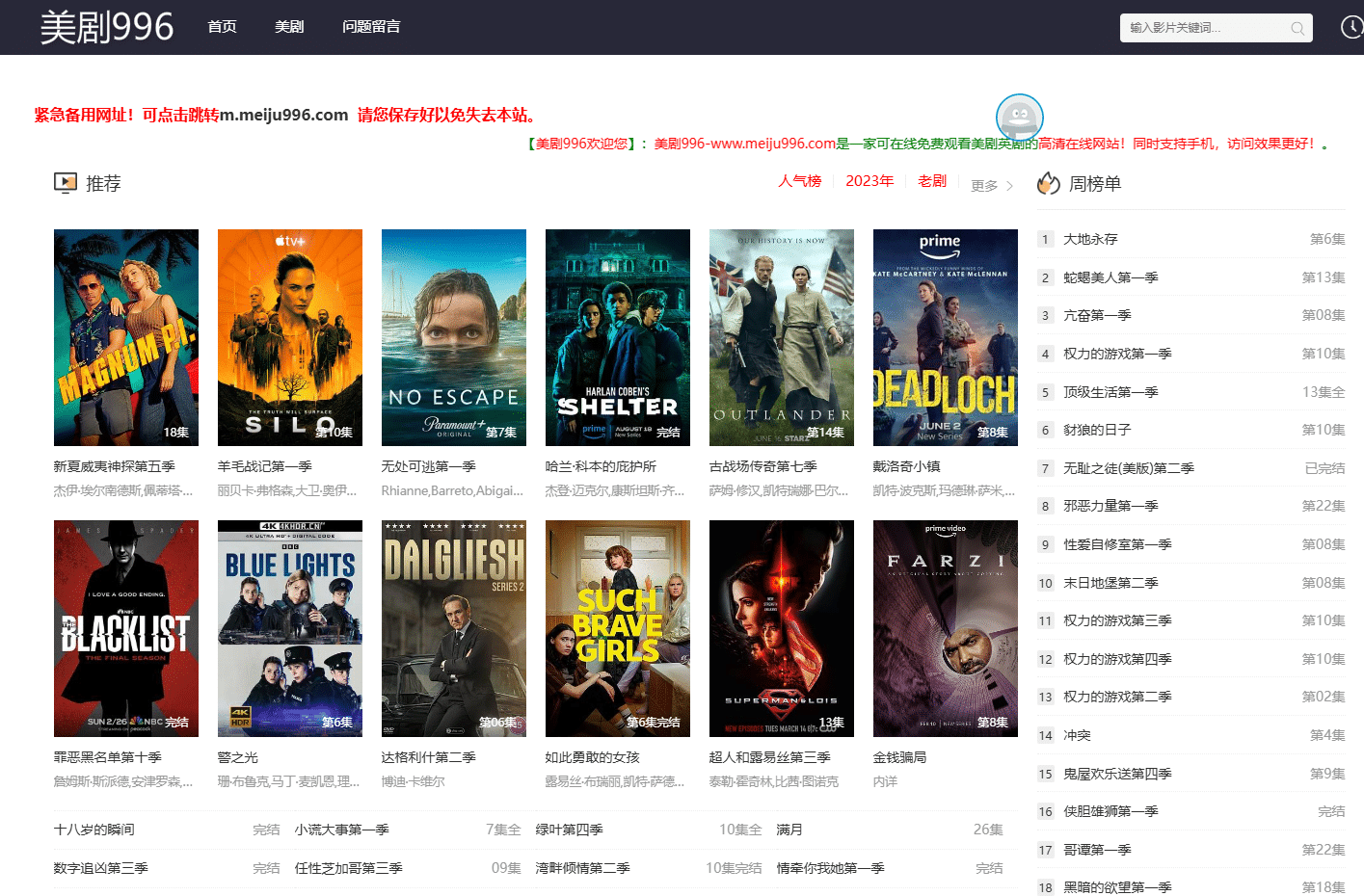The width and height of the screenshot is (1364, 896).
Task: Switch to the 人气榜 tab
Action: tap(799, 181)
